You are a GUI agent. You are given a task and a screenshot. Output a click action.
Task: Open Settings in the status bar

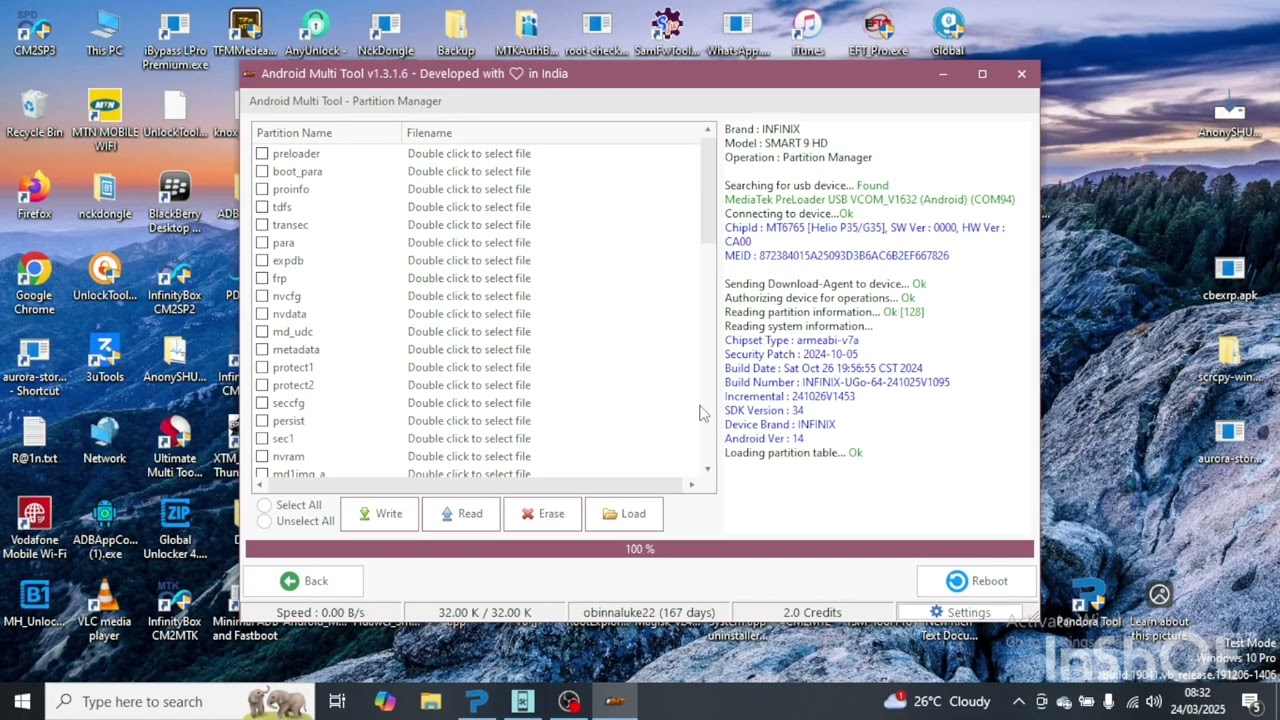(x=959, y=613)
